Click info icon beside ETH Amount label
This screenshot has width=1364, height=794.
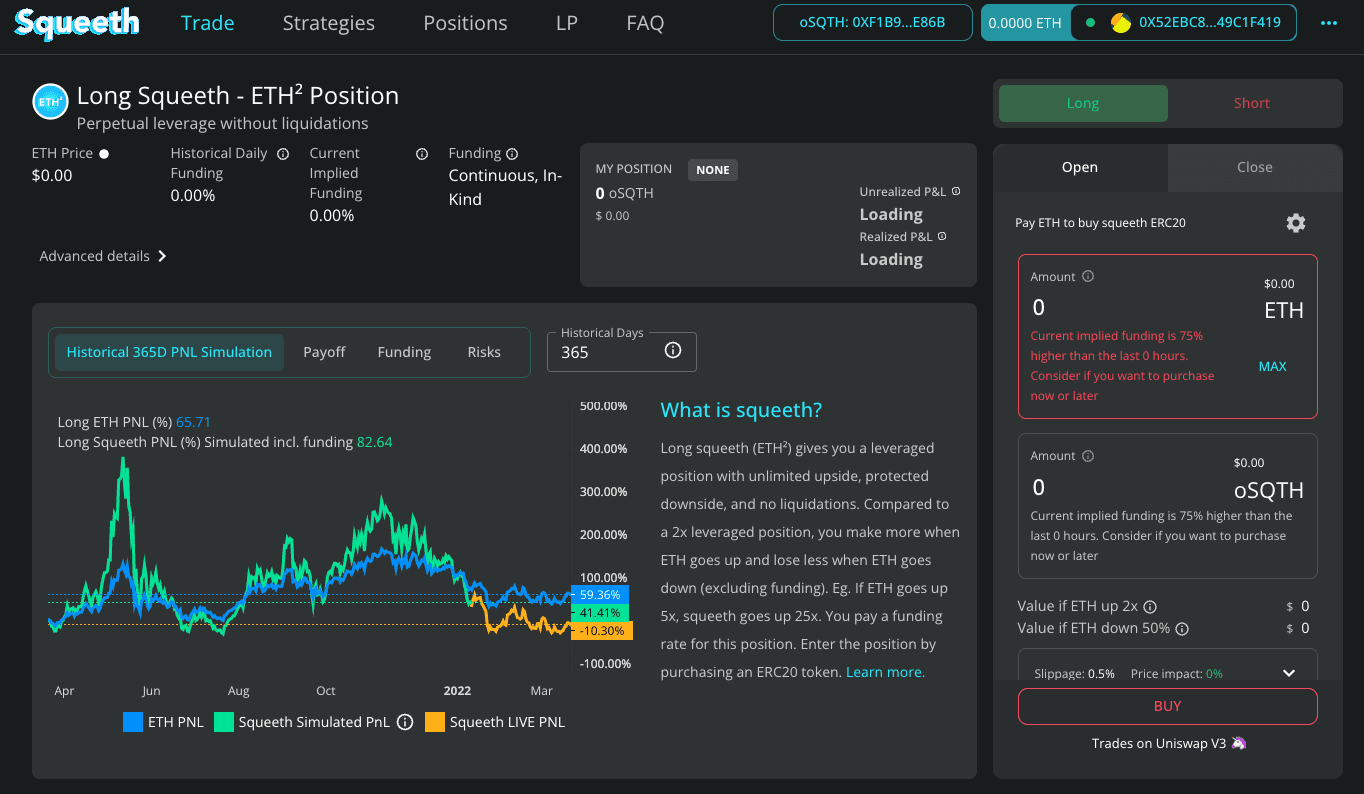coord(1088,277)
